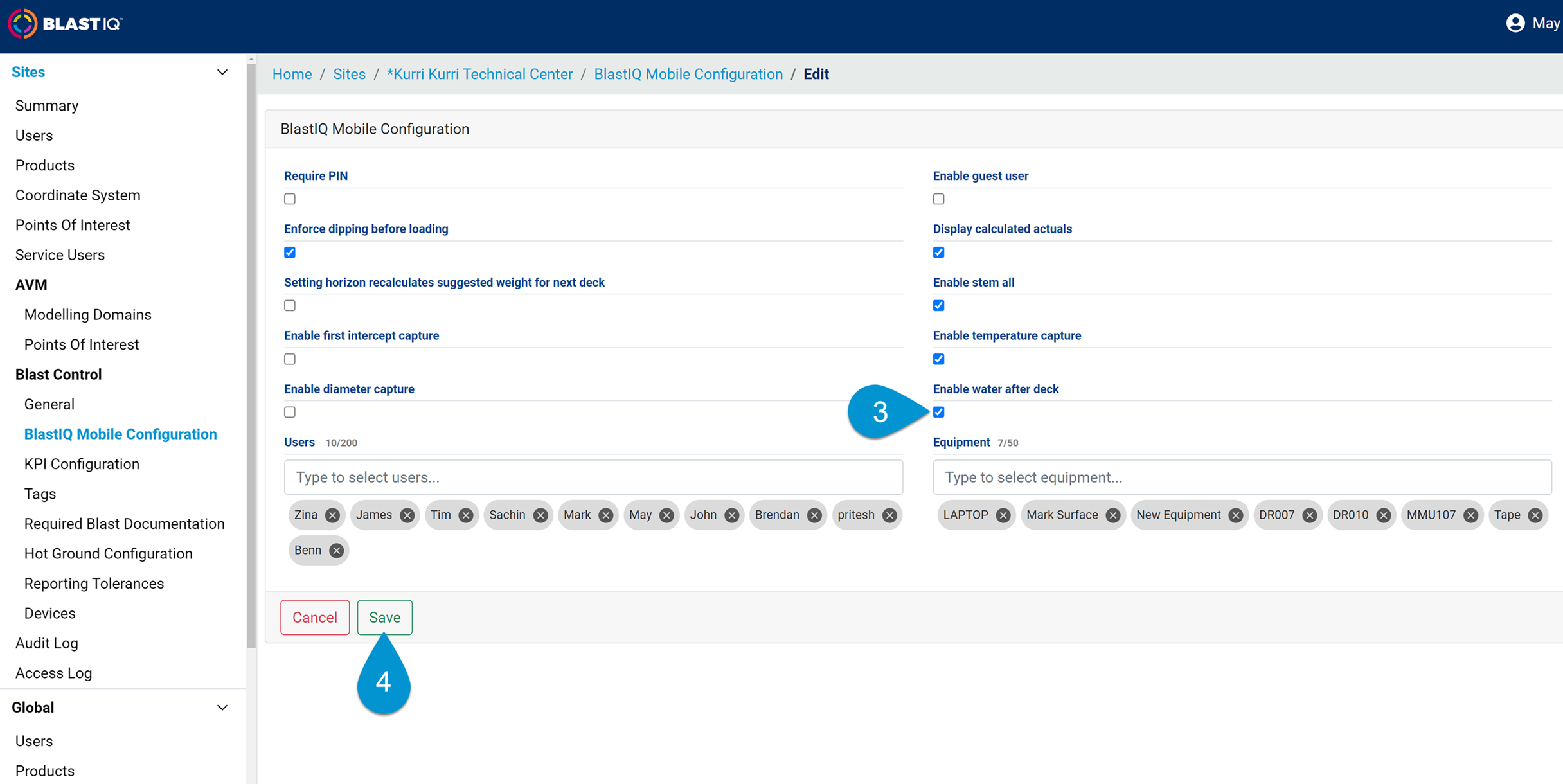Image resolution: width=1563 pixels, height=784 pixels.
Task: Collapse the Global sidebar section
Action: 222,708
